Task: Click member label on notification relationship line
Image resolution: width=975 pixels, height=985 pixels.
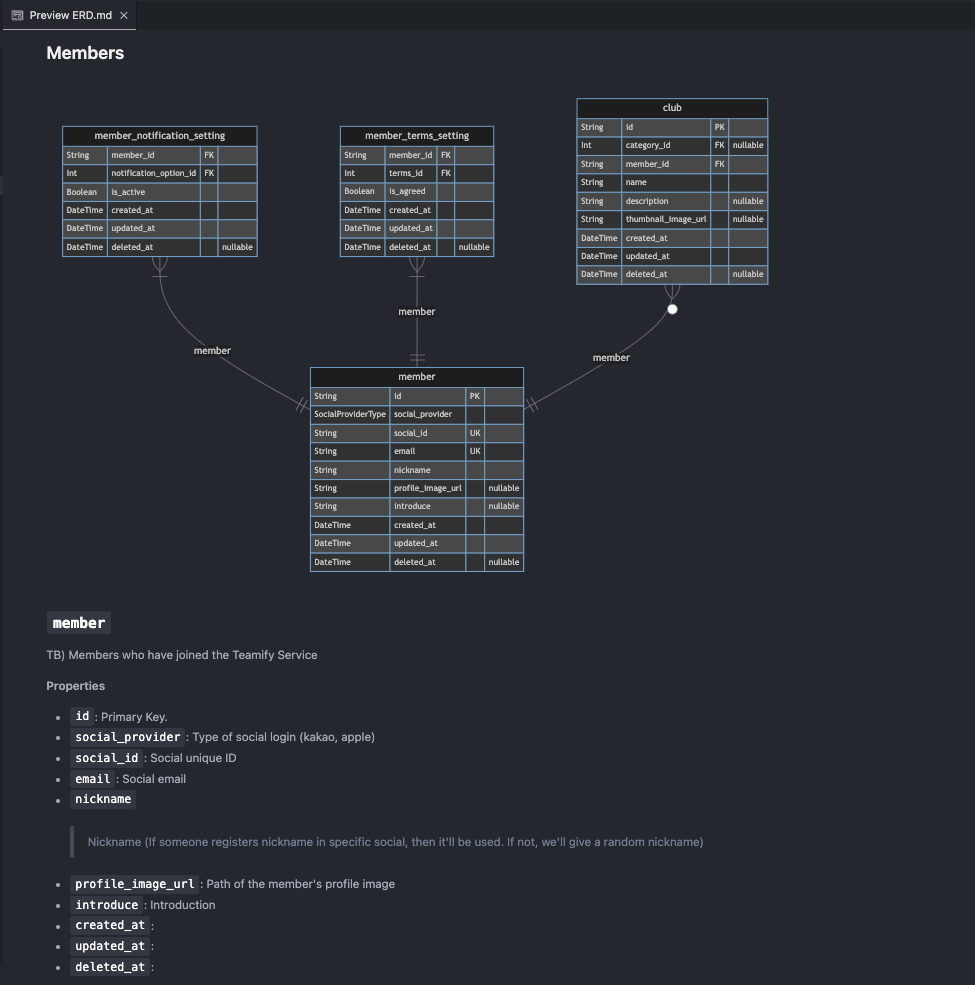Action: [x=212, y=351]
